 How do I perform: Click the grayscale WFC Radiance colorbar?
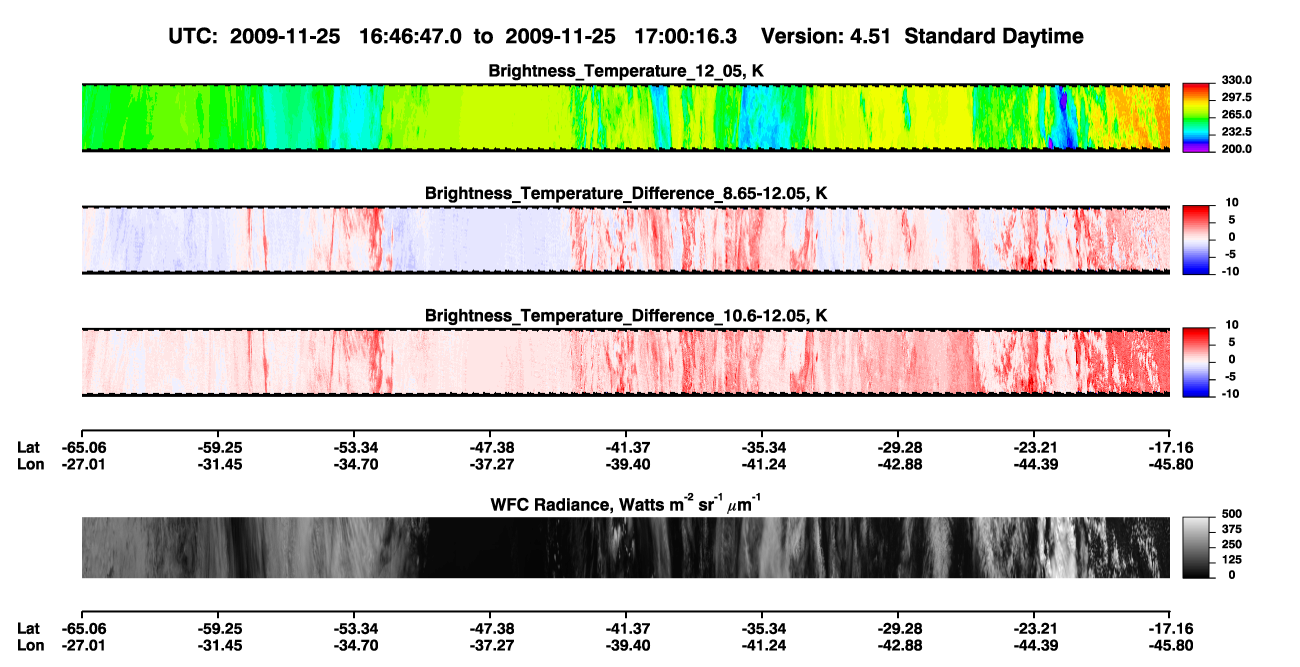(1197, 547)
